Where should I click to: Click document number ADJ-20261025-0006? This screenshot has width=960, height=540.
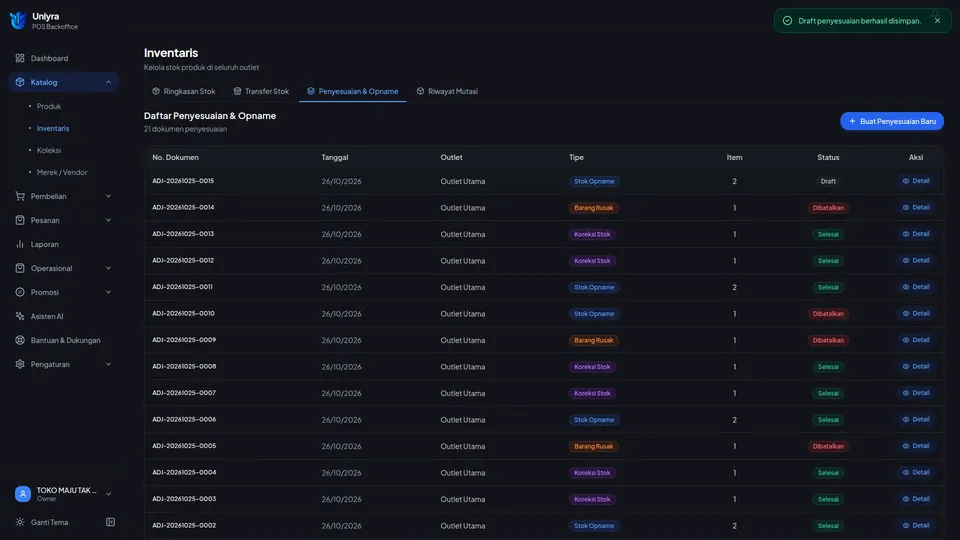[x=184, y=419]
